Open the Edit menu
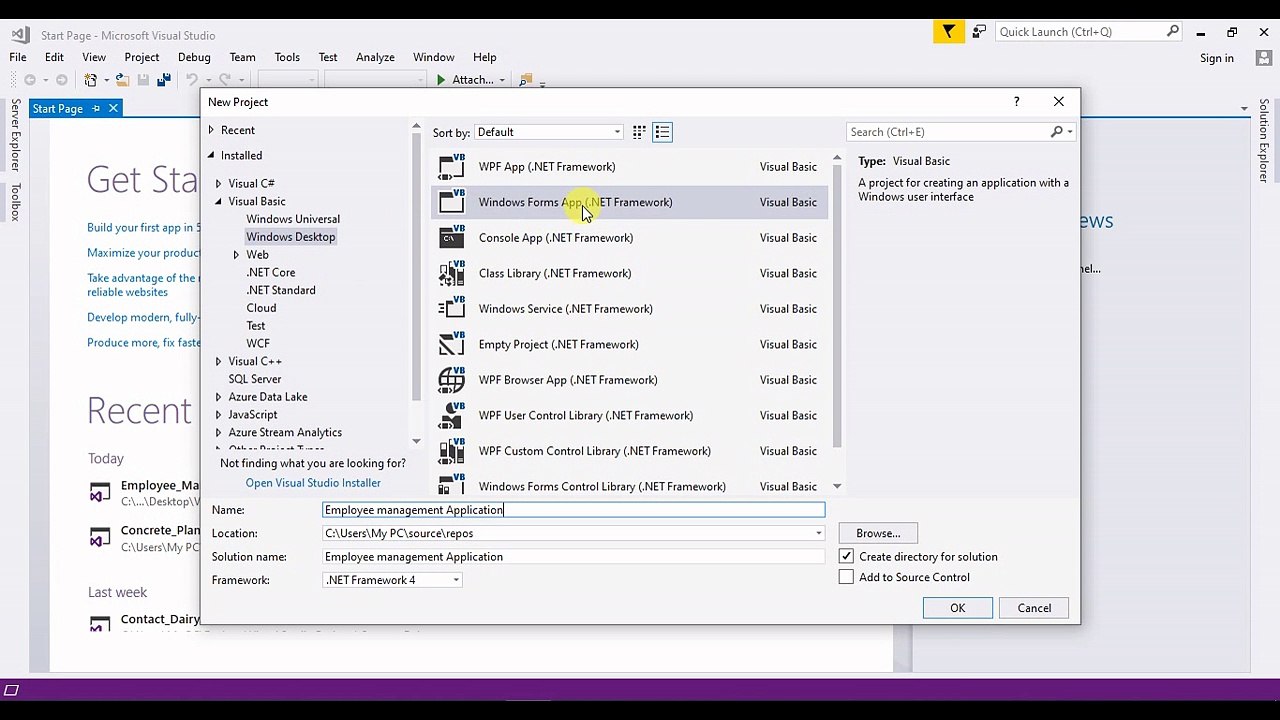This screenshot has width=1280, height=720. click(54, 57)
